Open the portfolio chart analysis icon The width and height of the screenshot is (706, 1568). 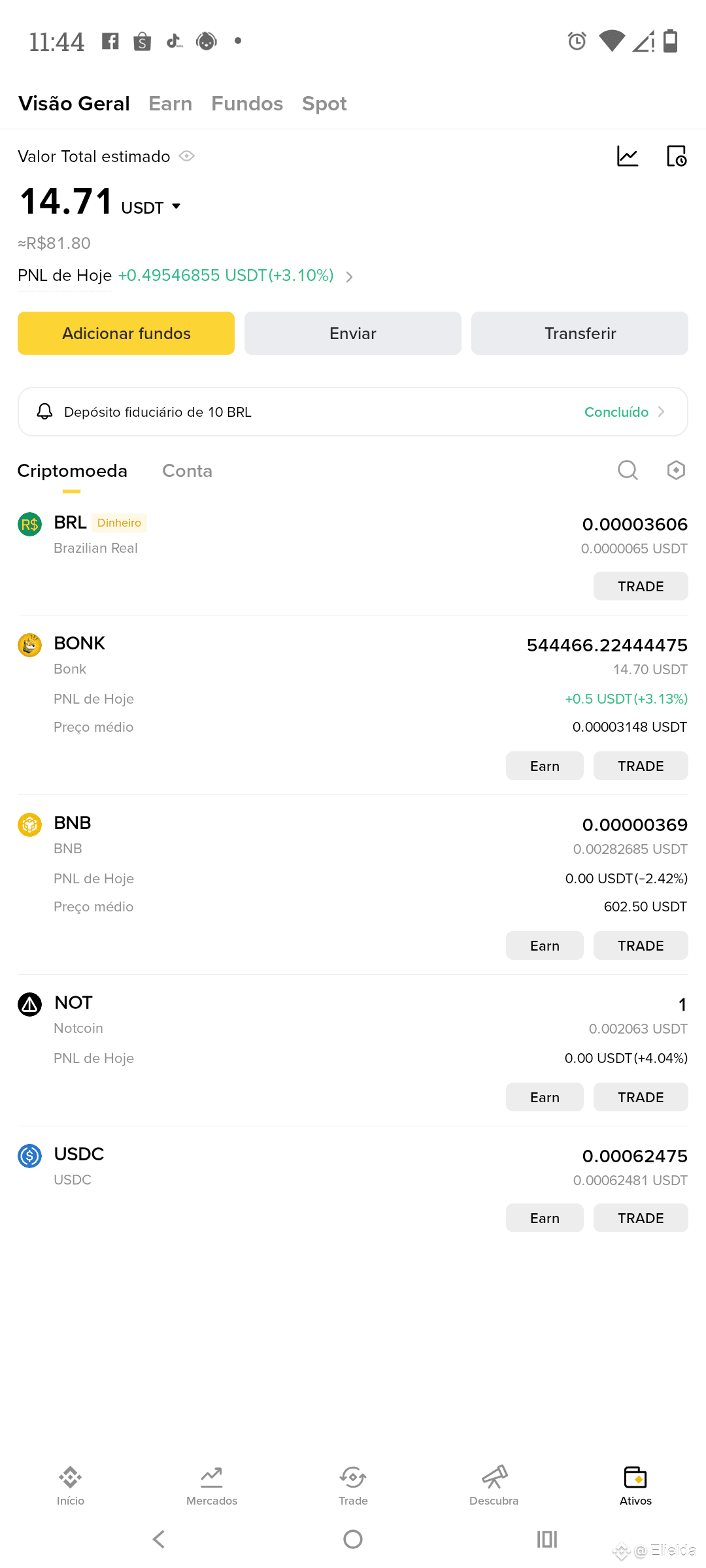(x=628, y=156)
